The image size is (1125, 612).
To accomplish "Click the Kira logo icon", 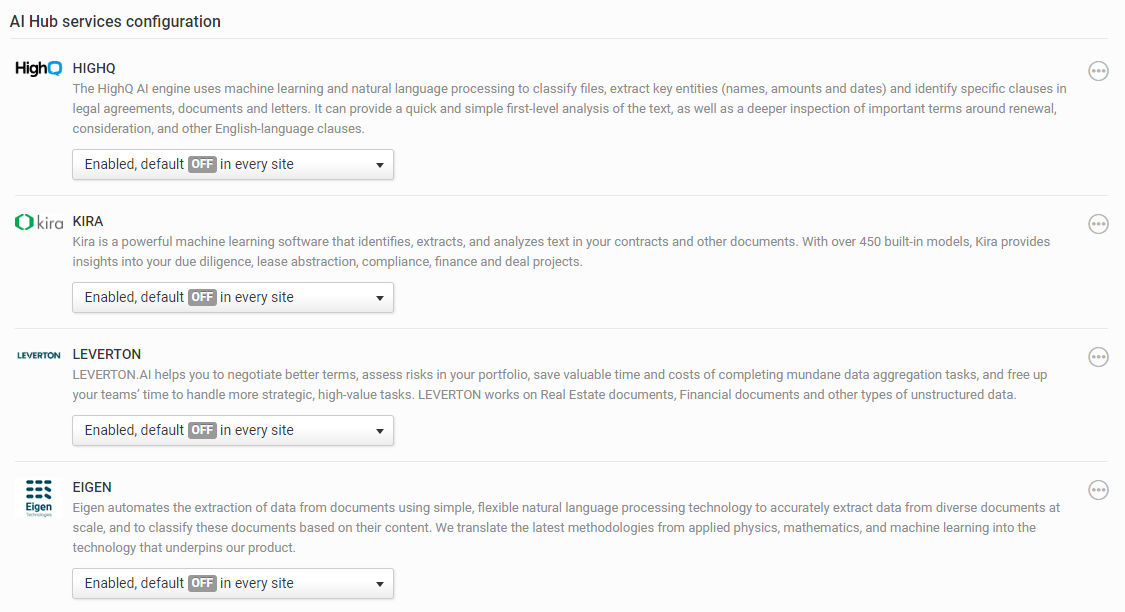I will click(x=39, y=222).
